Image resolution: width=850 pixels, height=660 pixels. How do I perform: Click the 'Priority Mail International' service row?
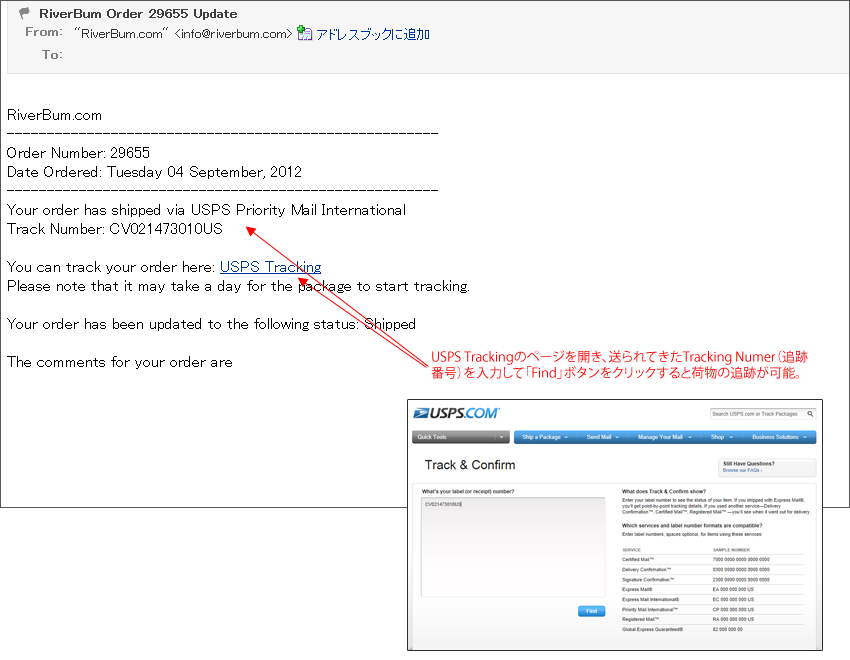coord(712,610)
